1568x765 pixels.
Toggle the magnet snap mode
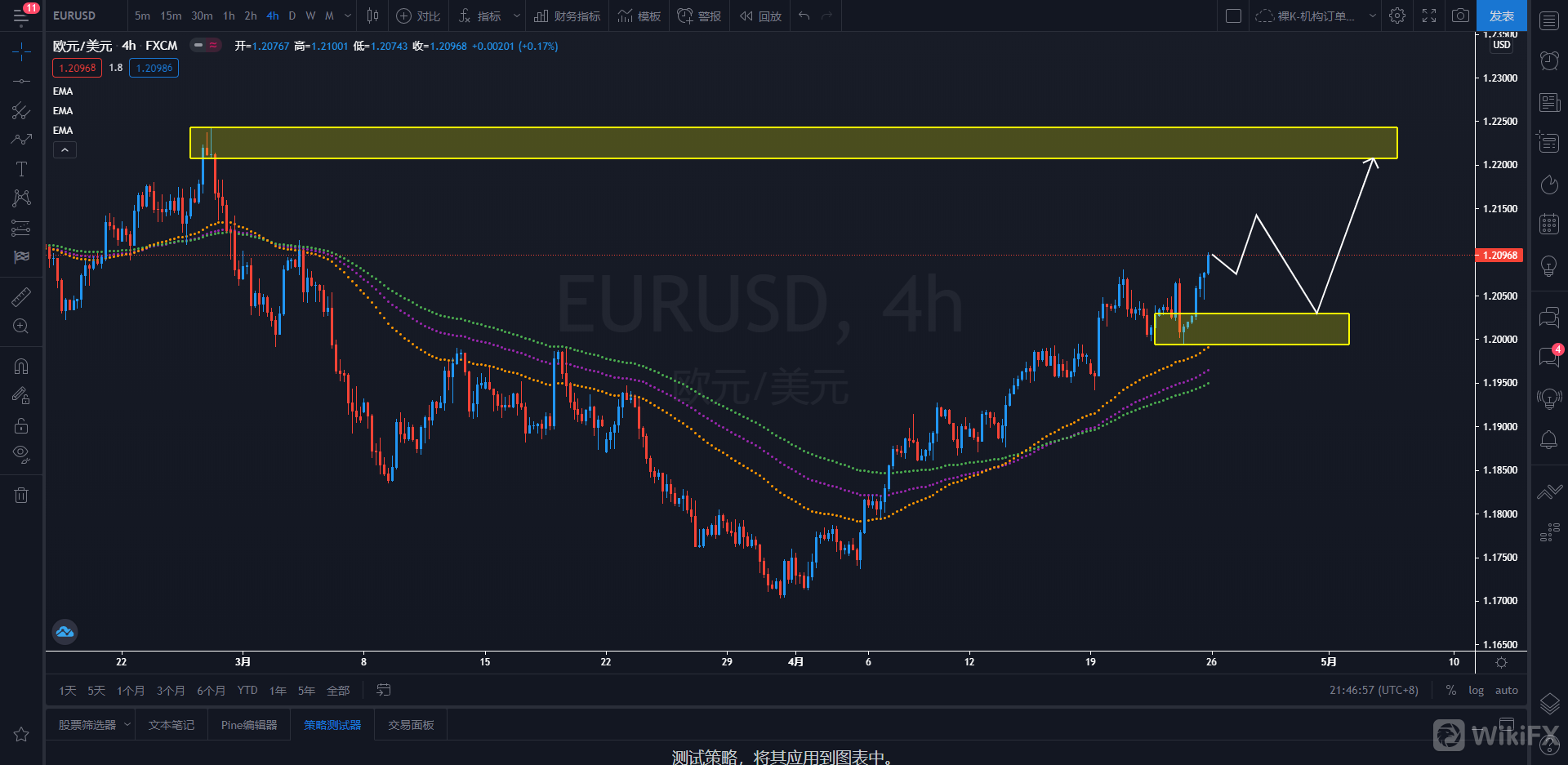click(x=21, y=367)
